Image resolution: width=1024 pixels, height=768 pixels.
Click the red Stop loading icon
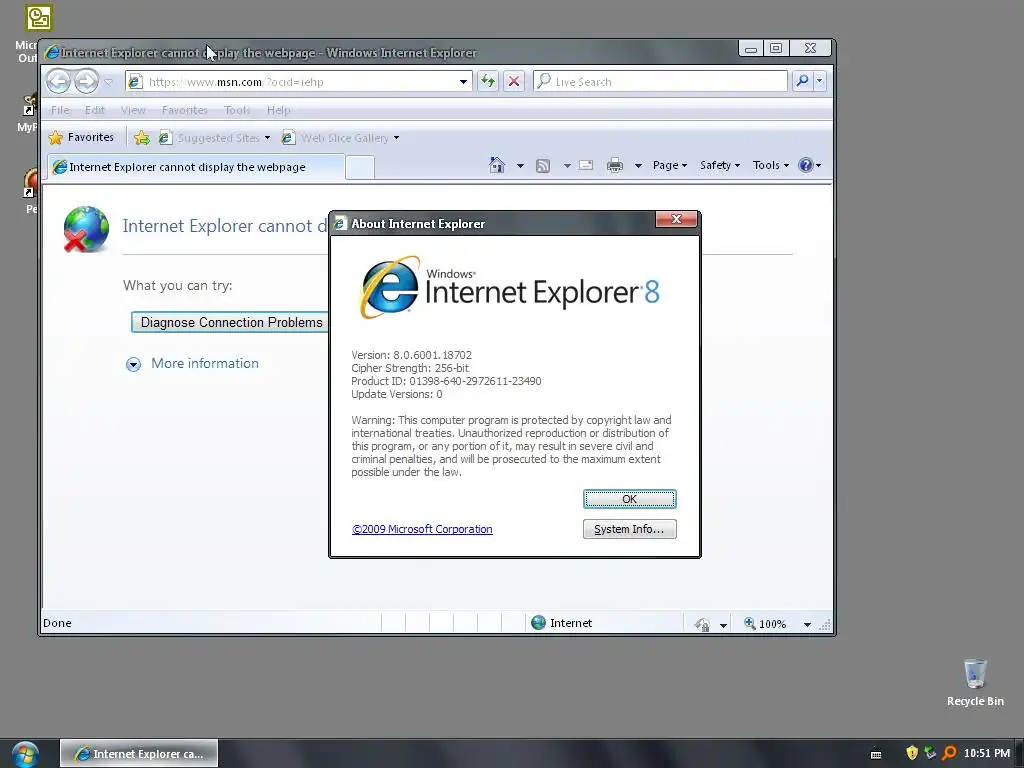pyautogui.click(x=514, y=82)
